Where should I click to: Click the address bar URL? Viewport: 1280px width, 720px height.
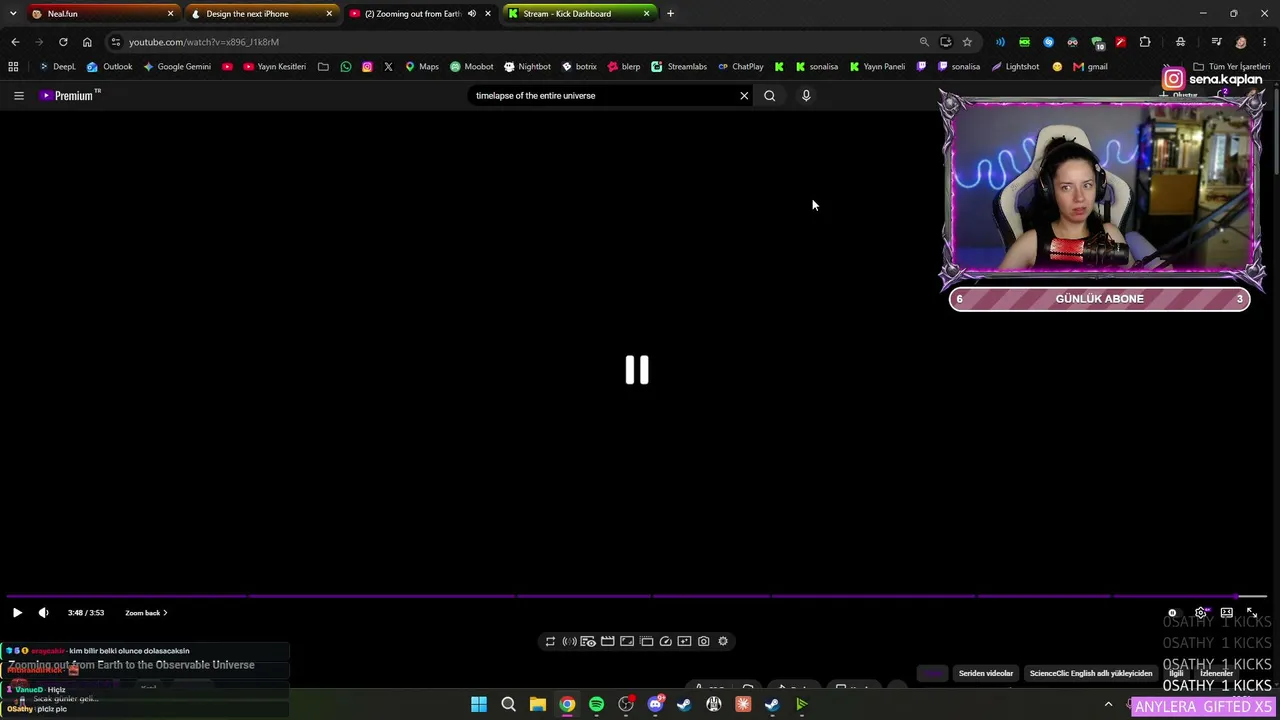point(204,42)
